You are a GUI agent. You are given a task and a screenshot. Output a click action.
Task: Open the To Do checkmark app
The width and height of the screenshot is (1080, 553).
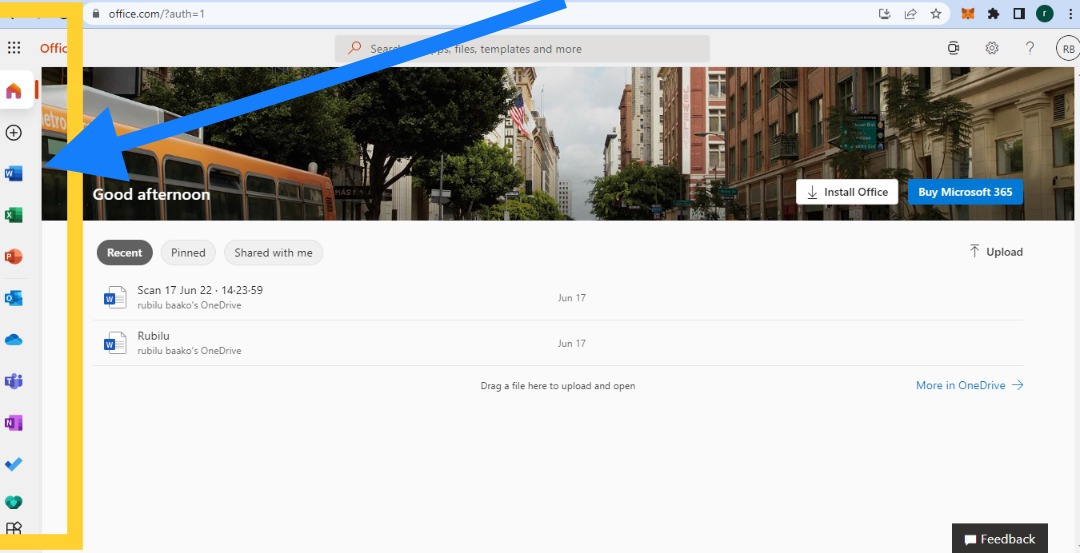click(14, 465)
